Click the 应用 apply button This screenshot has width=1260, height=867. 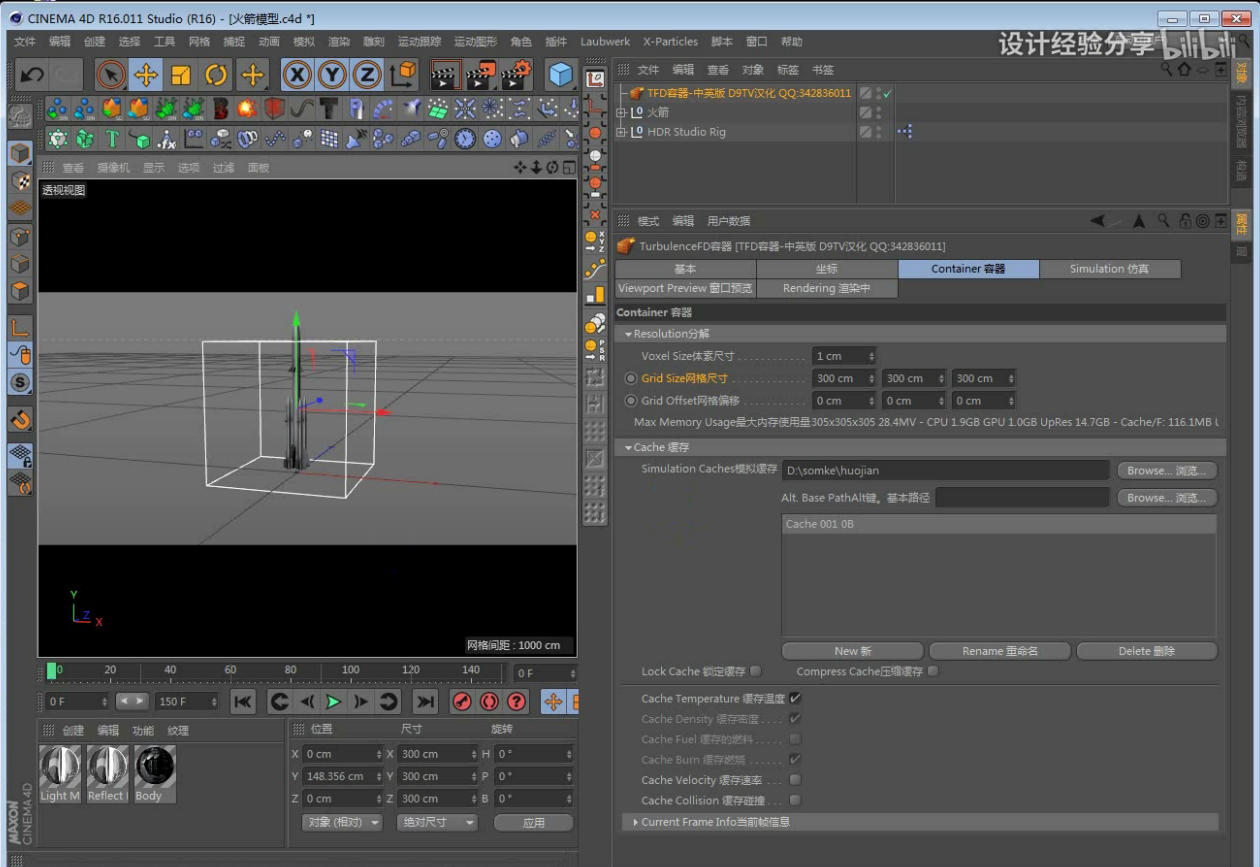click(534, 822)
